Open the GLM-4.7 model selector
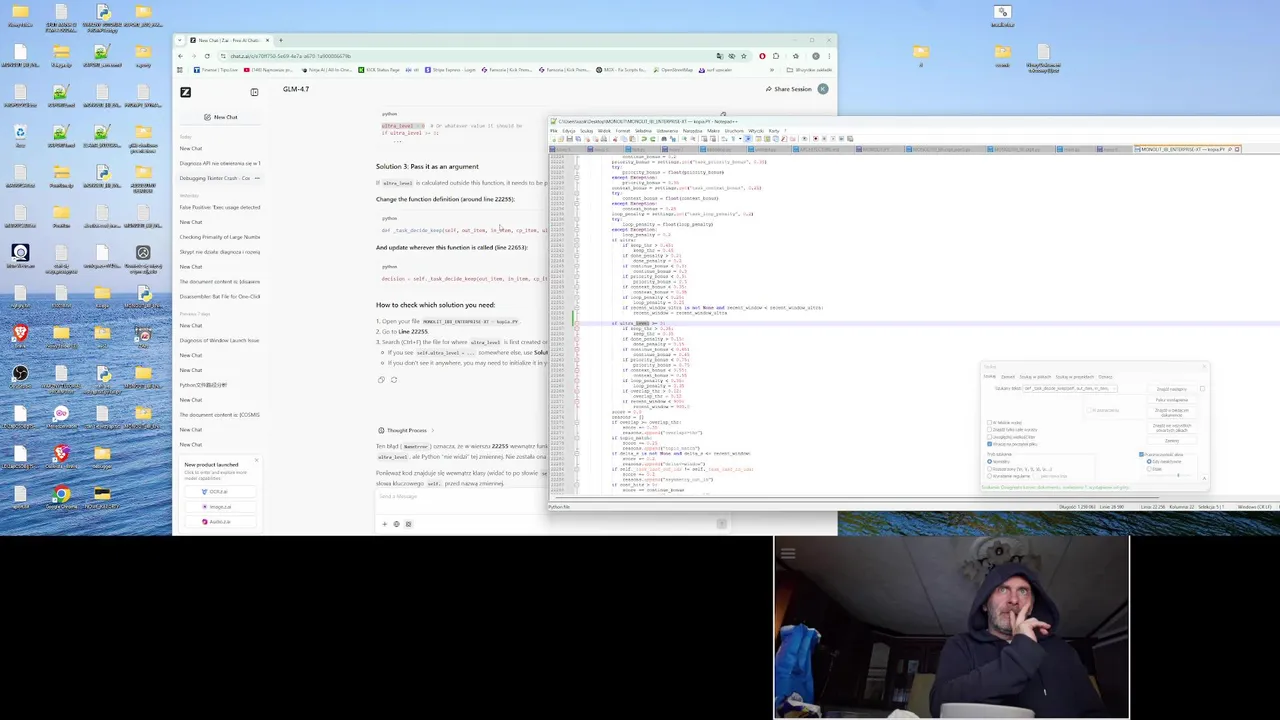This screenshot has height=720, width=1280. pyautogui.click(x=296, y=89)
